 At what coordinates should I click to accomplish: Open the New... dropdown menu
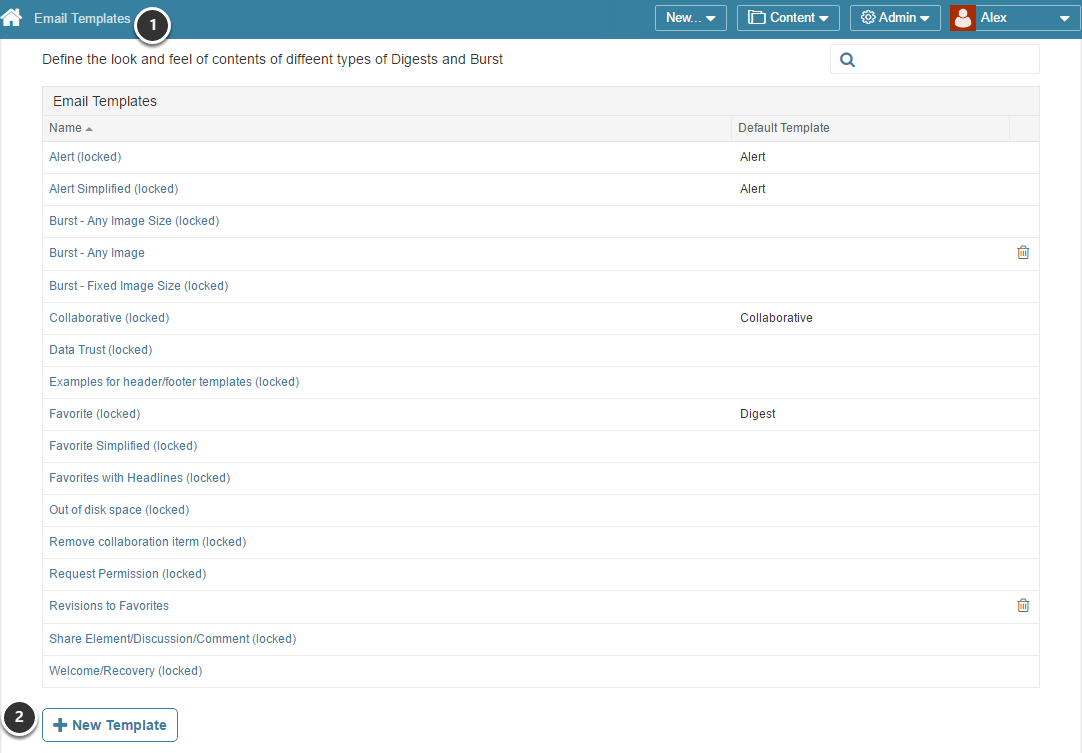pos(691,18)
